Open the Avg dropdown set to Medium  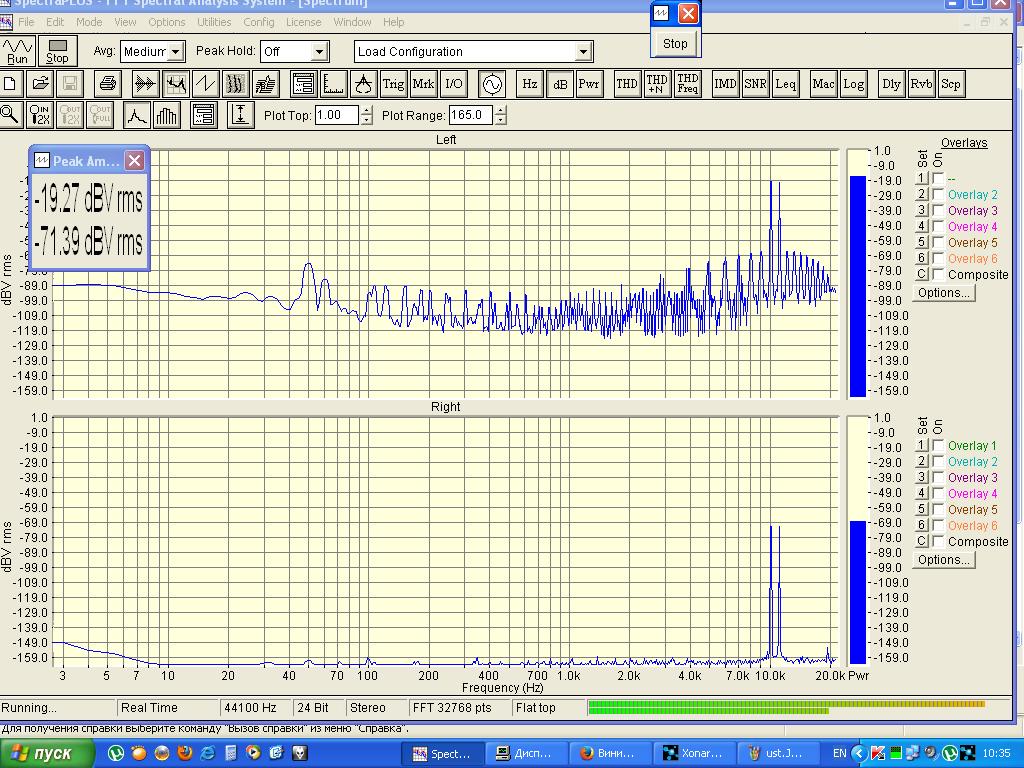pos(176,52)
